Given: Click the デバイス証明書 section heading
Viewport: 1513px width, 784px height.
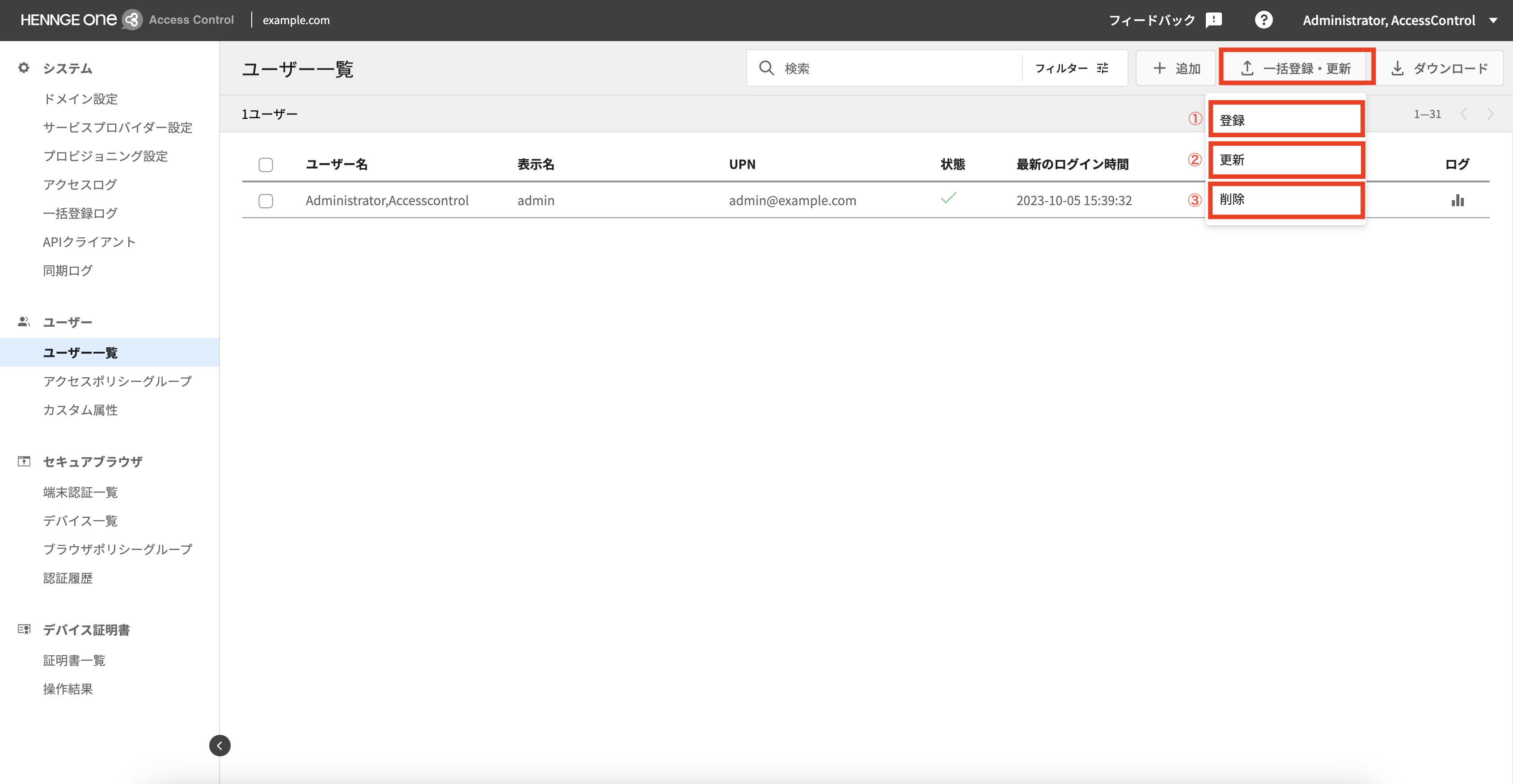Looking at the screenshot, I should tap(86, 629).
